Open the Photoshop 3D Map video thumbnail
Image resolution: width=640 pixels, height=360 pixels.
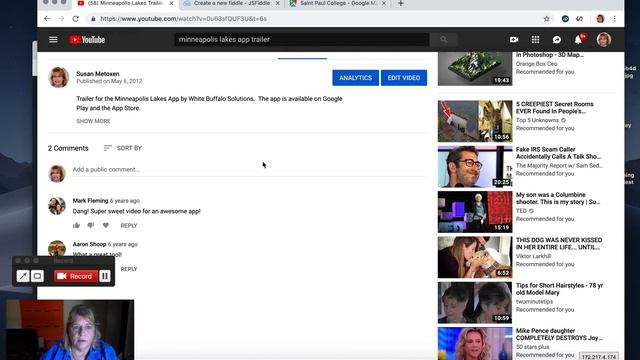coord(475,69)
